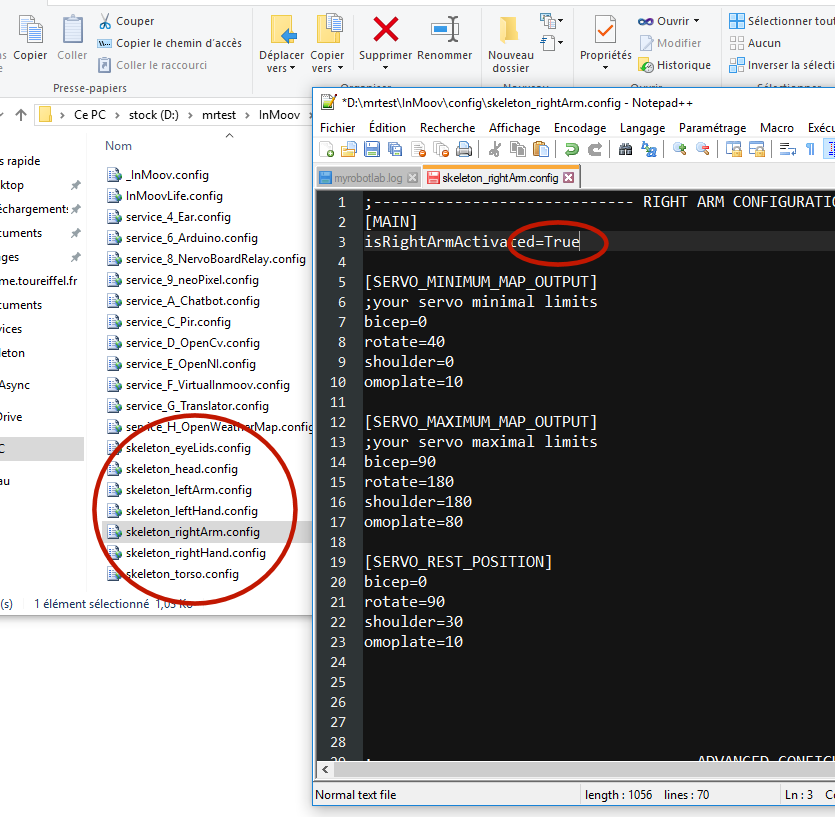
Task: Toggle word wrap in Notepad++ toolbar
Action: pyautogui.click(x=788, y=150)
